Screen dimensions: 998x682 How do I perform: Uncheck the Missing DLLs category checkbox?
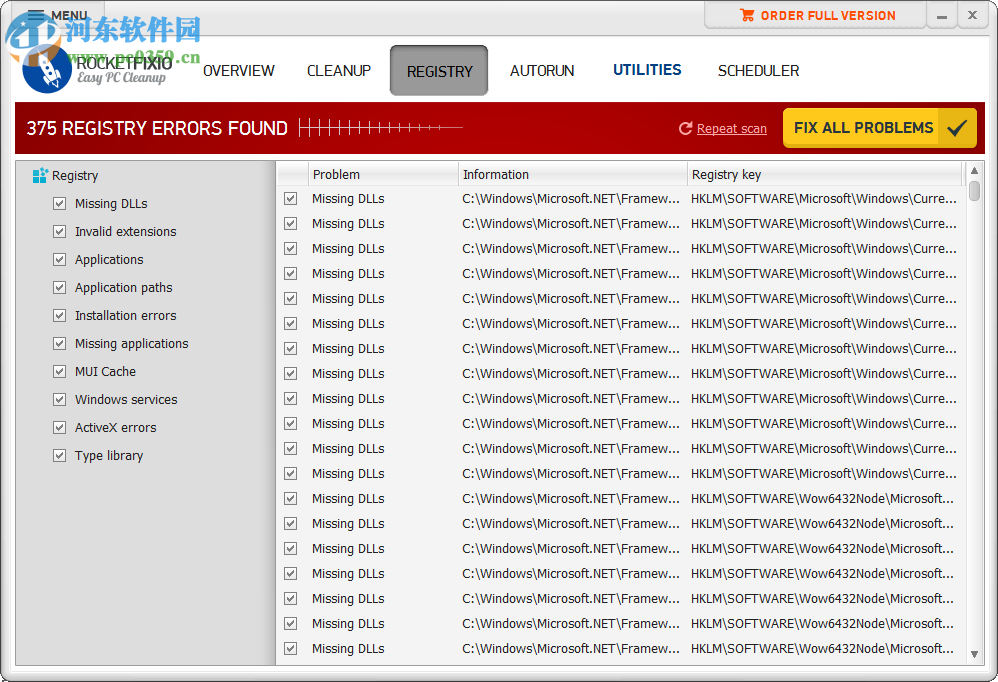pos(59,204)
